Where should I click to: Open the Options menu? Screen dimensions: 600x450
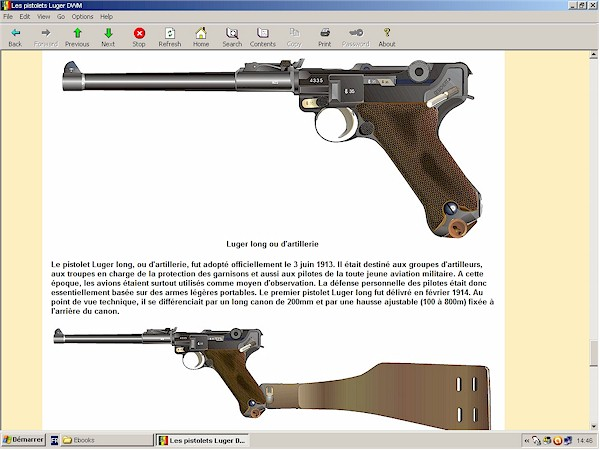[82, 16]
